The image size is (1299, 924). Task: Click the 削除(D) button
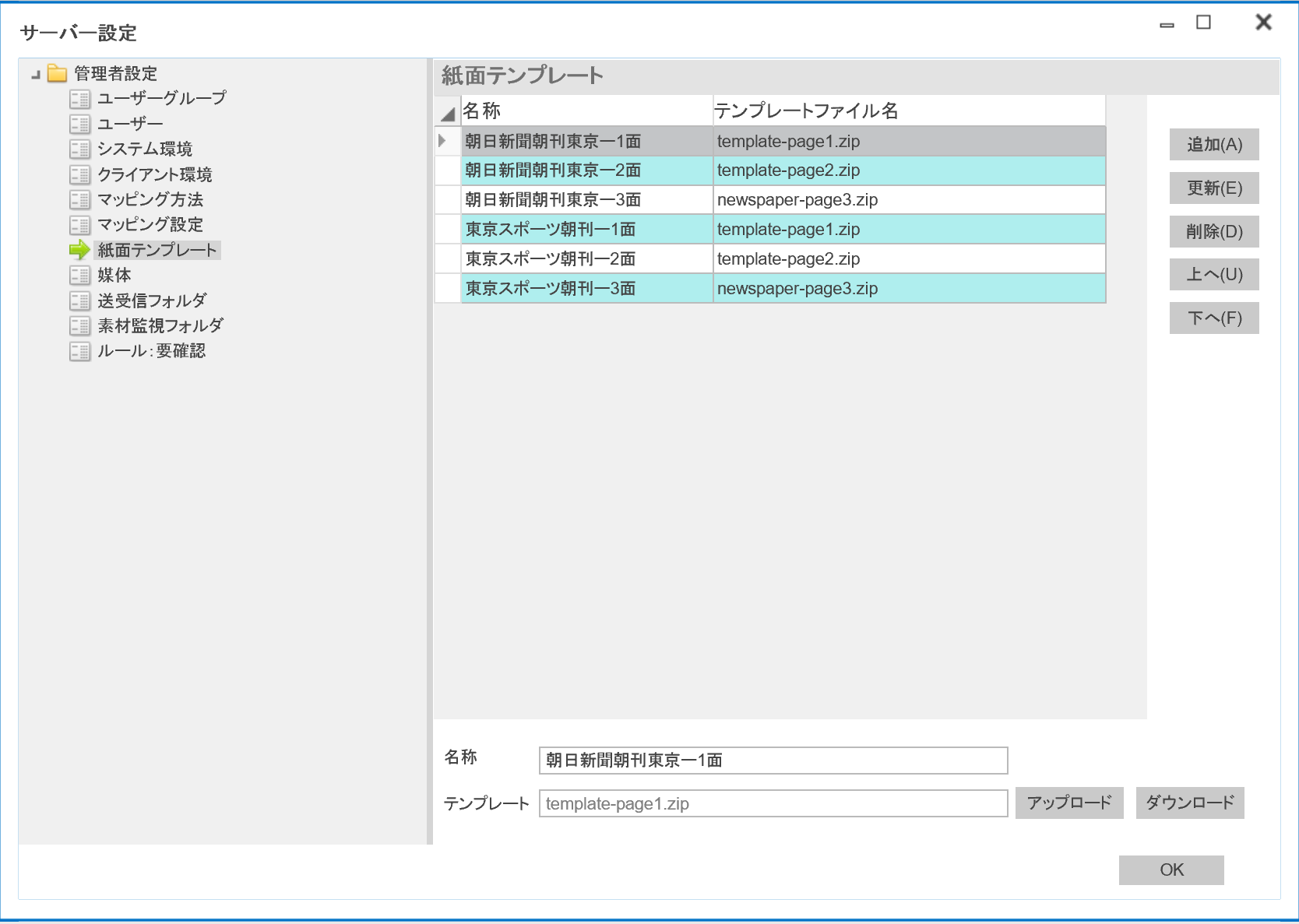point(1214,232)
